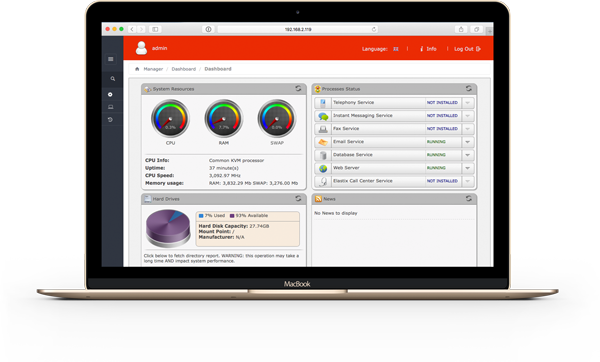
Task: Select the middle Dashboard breadcrumb
Action: [184, 69]
